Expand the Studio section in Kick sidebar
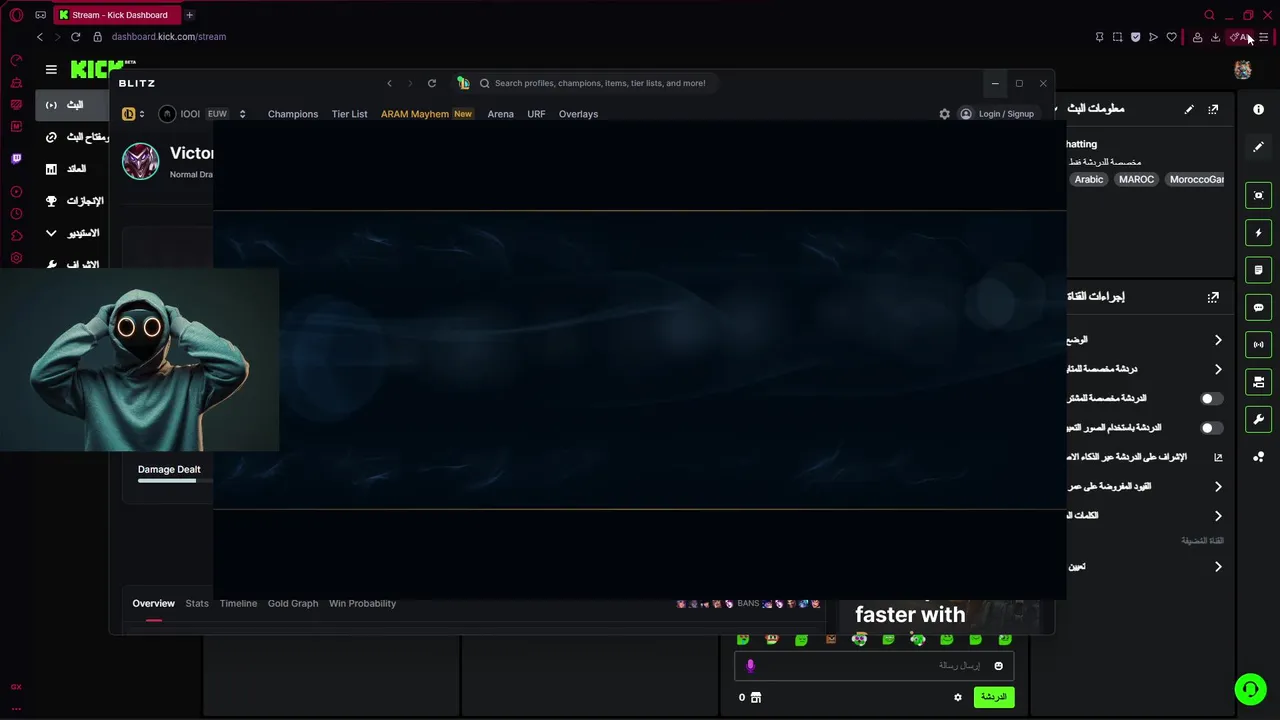This screenshot has height=720, width=1280. coord(73,233)
